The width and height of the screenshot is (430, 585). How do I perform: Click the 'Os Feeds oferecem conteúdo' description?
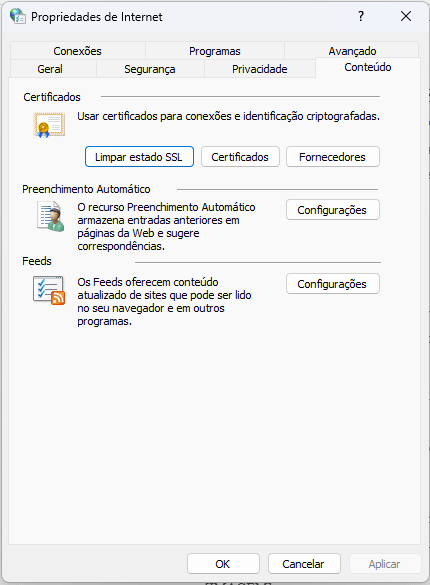coord(164,301)
